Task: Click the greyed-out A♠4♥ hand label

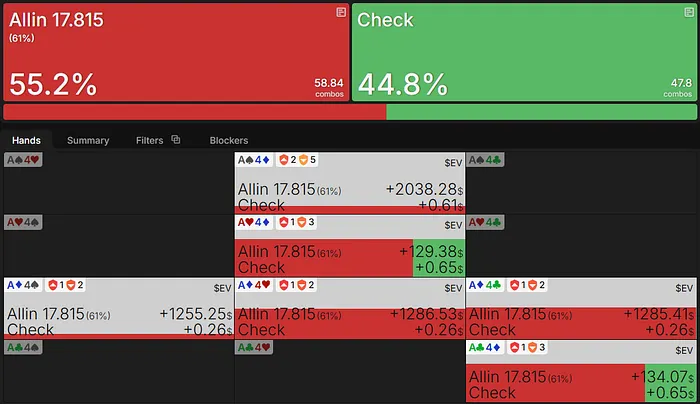Action: [23, 160]
